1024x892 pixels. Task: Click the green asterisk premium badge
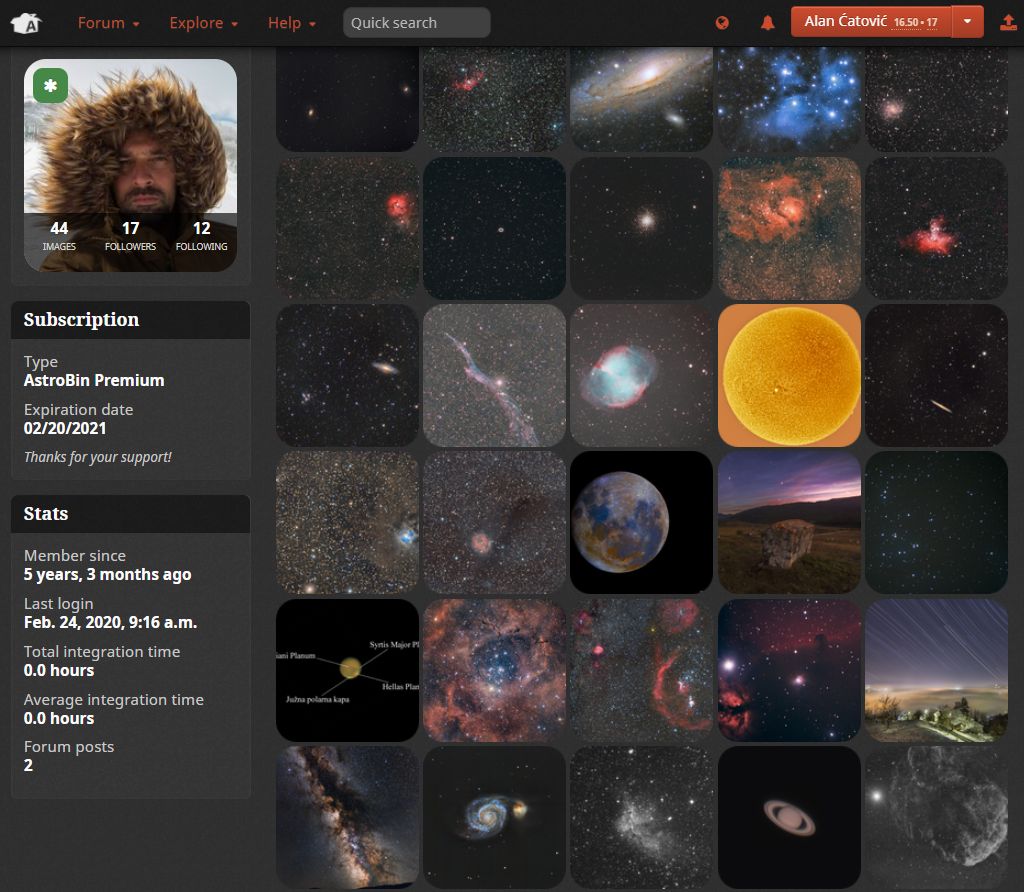[51, 86]
